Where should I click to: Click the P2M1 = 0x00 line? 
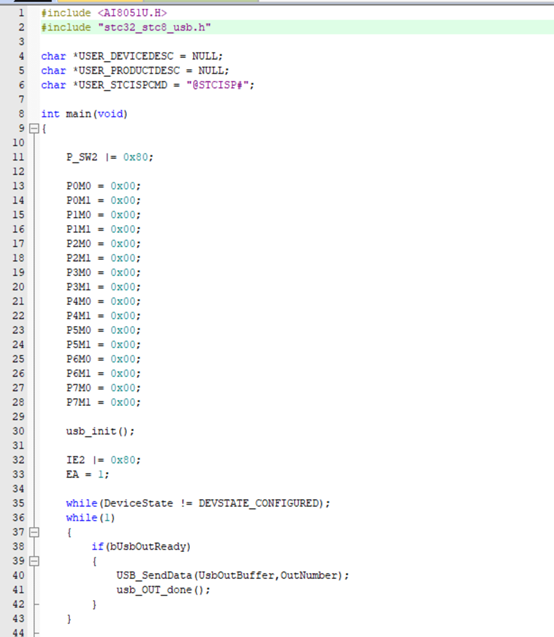104,258
